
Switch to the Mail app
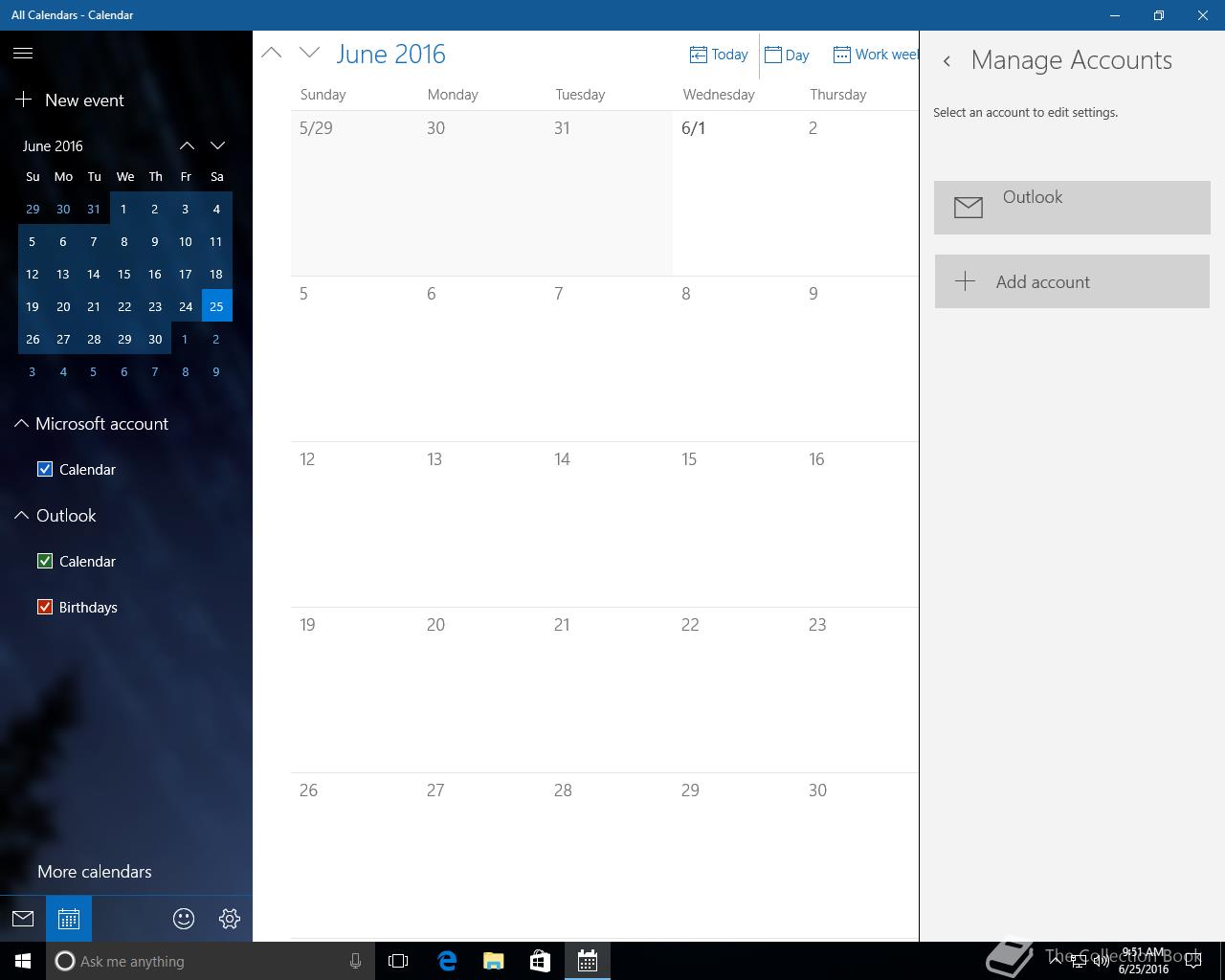pyautogui.click(x=23, y=919)
